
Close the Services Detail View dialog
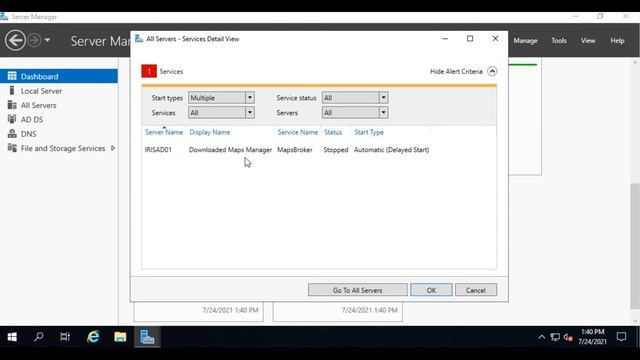[495, 38]
